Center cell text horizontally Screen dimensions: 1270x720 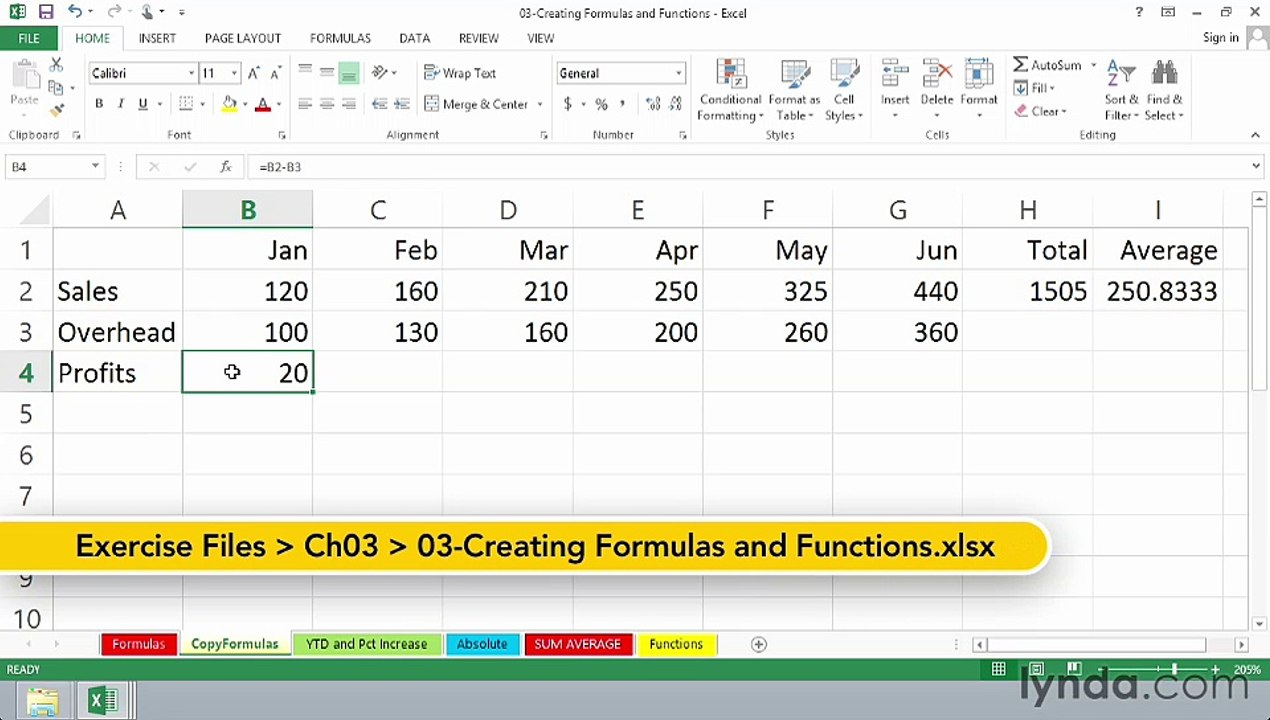327,104
